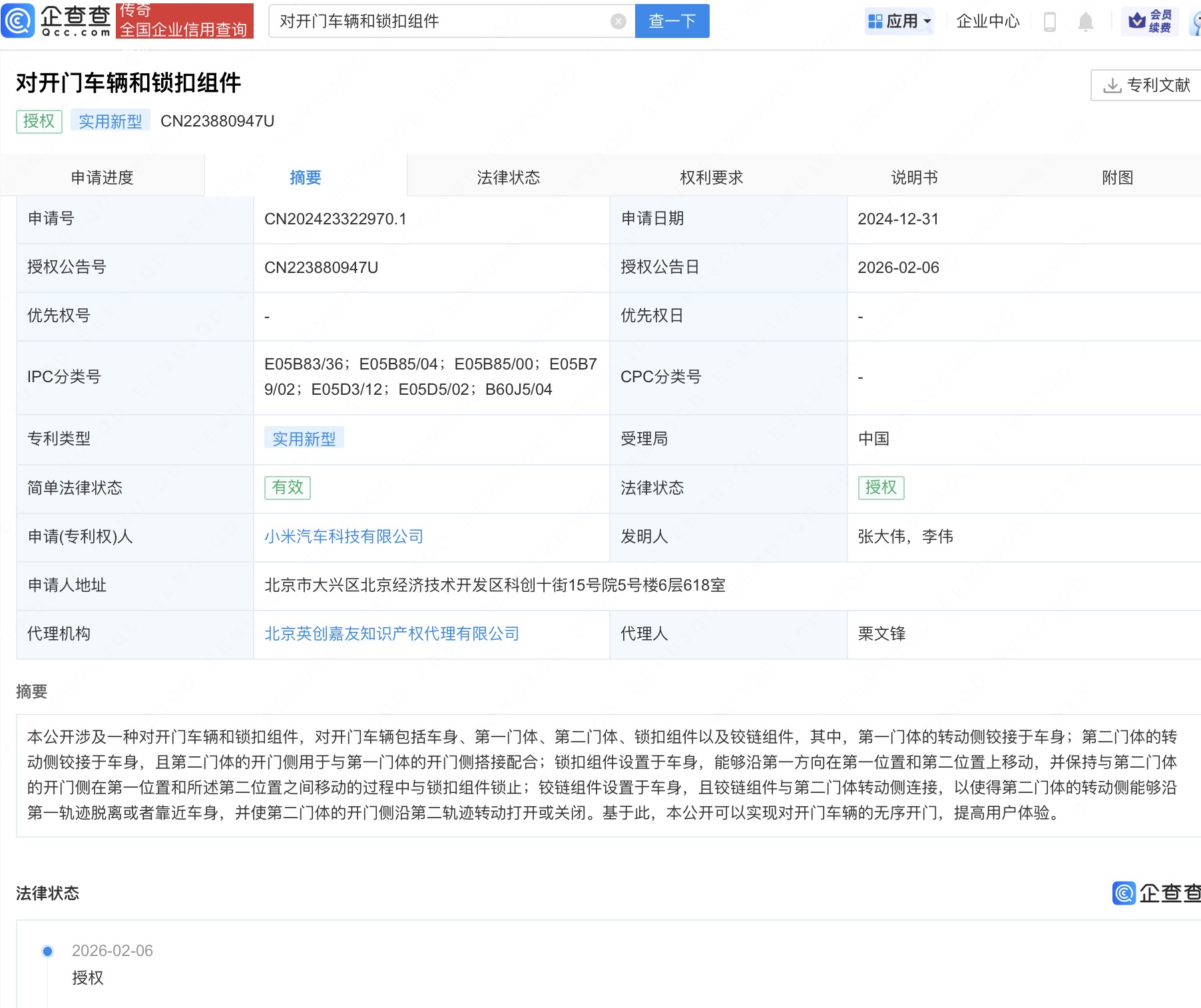
Task: Switch to the 权利要求 tab
Action: [711, 177]
